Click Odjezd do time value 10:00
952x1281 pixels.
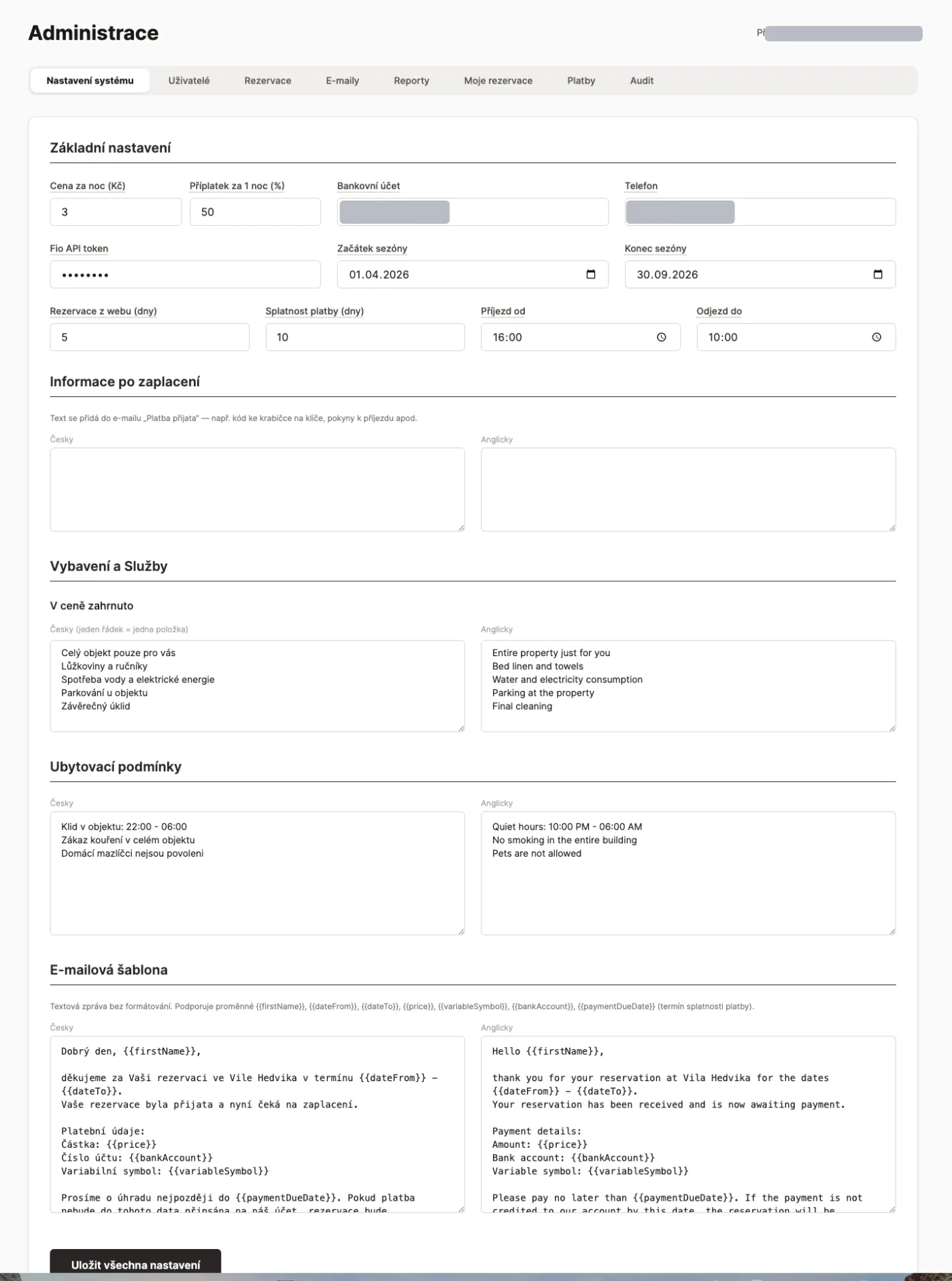(x=723, y=337)
